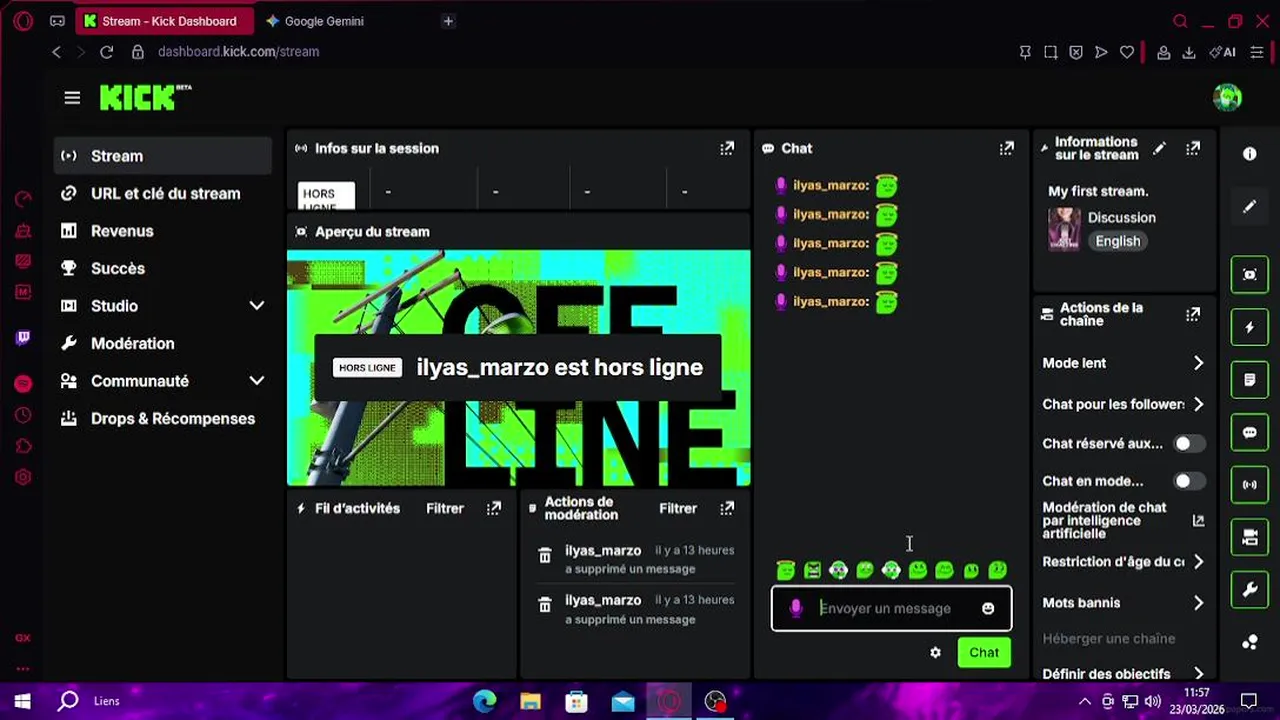This screenshot has width=1280, height=720.
Task: Open Définir des objectifs arrow
Action: point(1198,674)
